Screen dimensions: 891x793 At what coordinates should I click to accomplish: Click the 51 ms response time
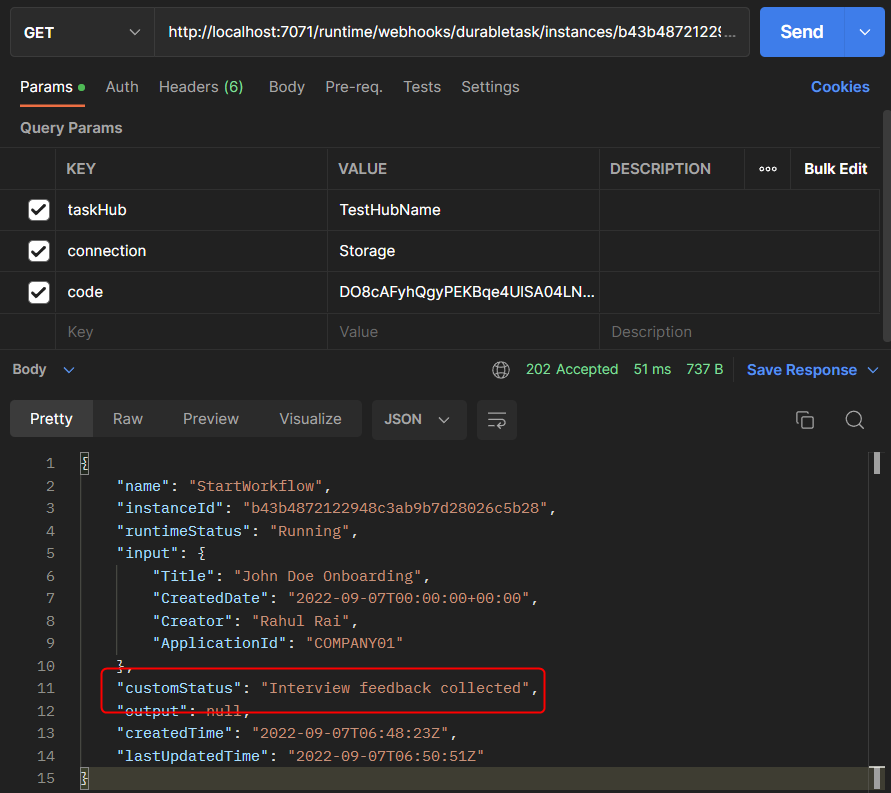pyautogui.click(x=652, y=369)
